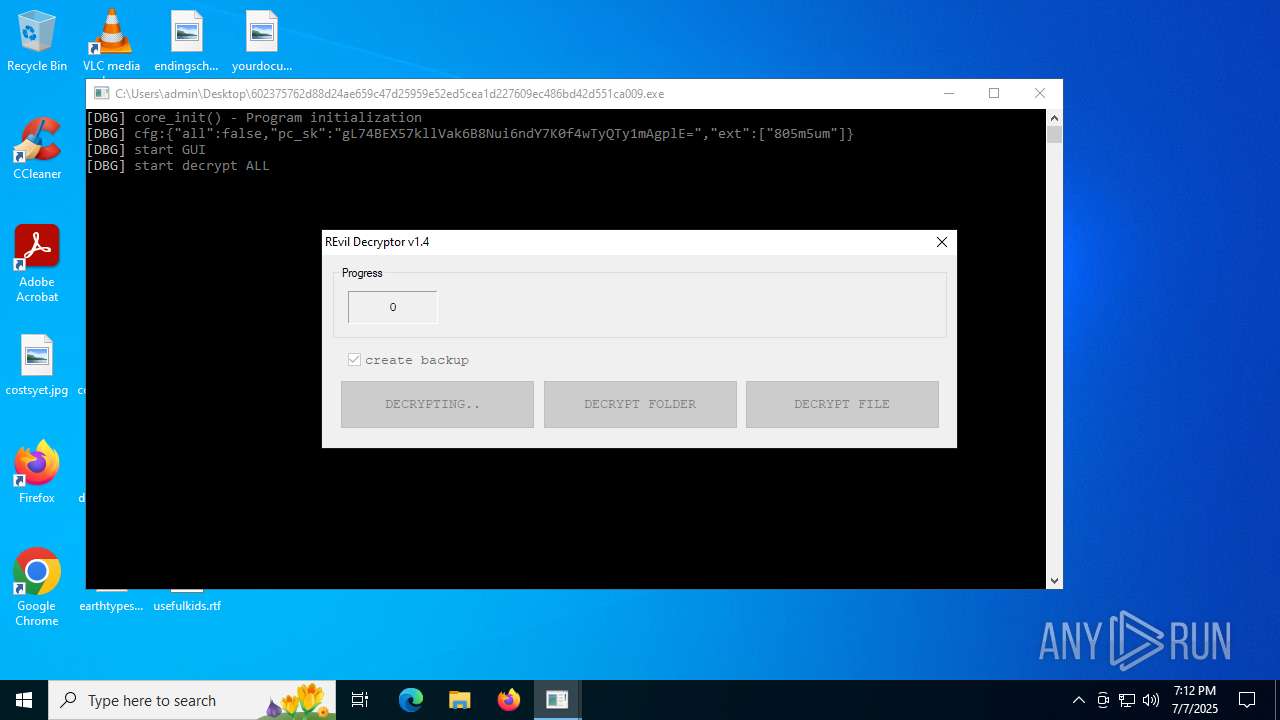Open File Explorer from the taskbar

click(459, 700)
